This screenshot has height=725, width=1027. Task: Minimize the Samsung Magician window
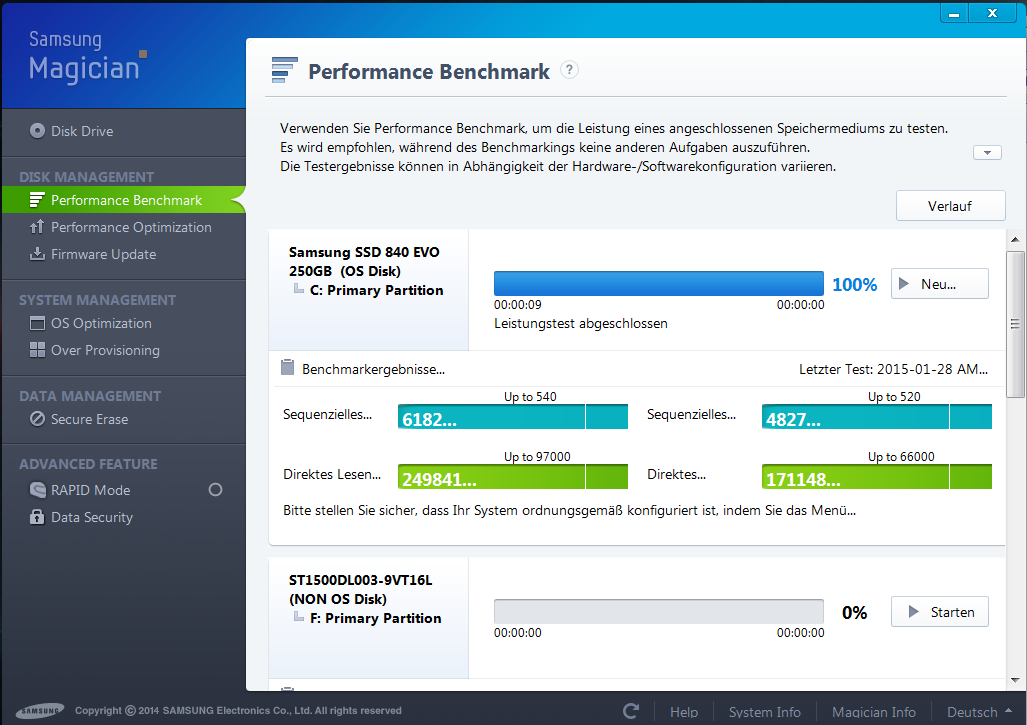[x=954, y=13]
